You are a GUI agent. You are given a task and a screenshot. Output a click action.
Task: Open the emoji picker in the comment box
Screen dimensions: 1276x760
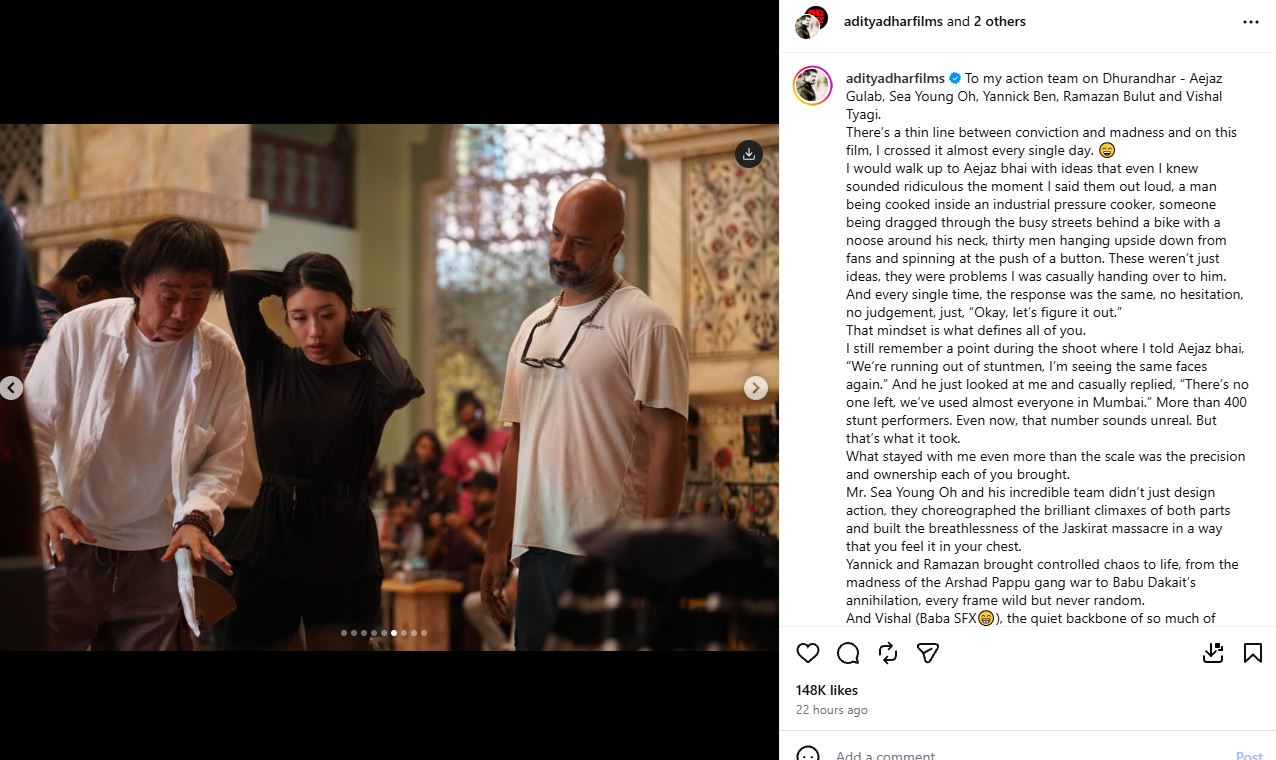(808, 755)
